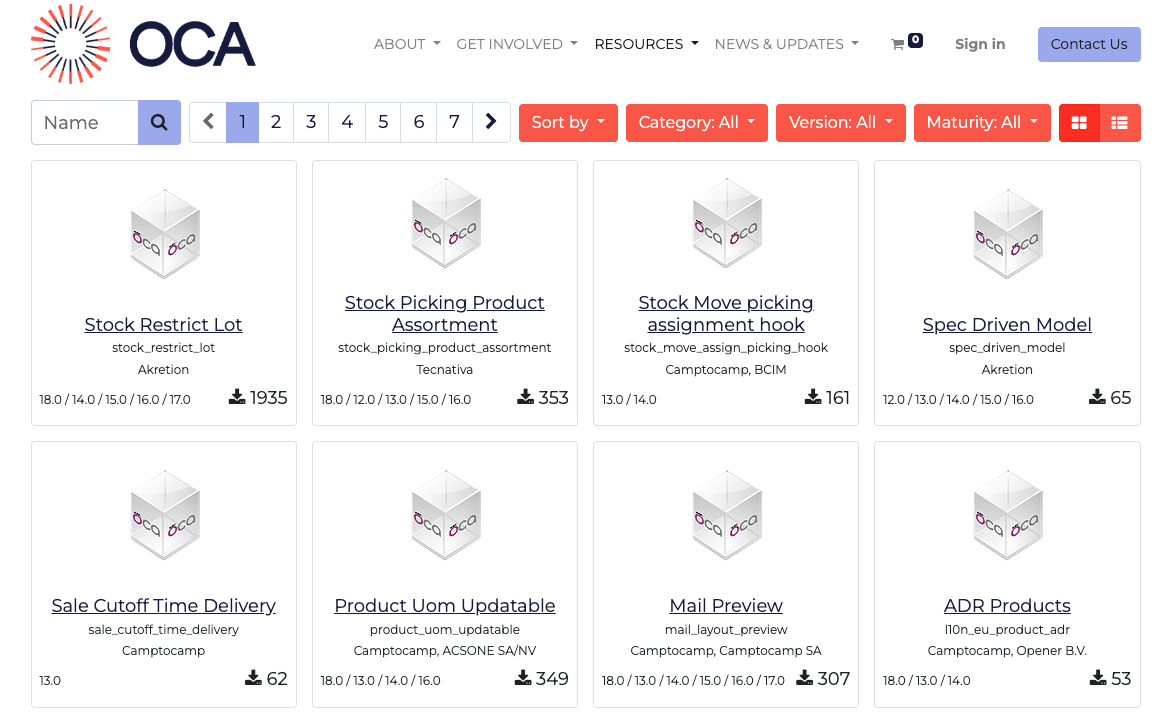Viewport: 1170px width, 717px height.
Task: Click download icon beside 65
Action: coord(1097,397)
